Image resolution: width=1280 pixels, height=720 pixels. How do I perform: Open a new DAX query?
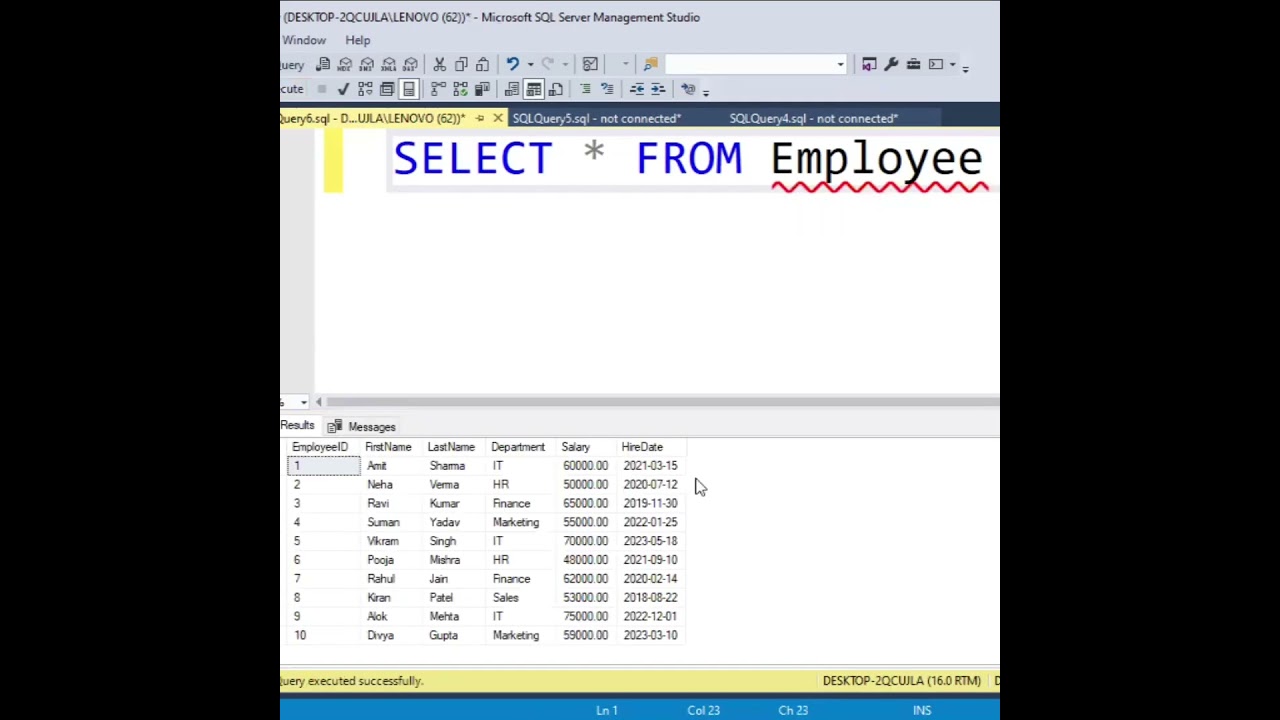pos(411,64)
